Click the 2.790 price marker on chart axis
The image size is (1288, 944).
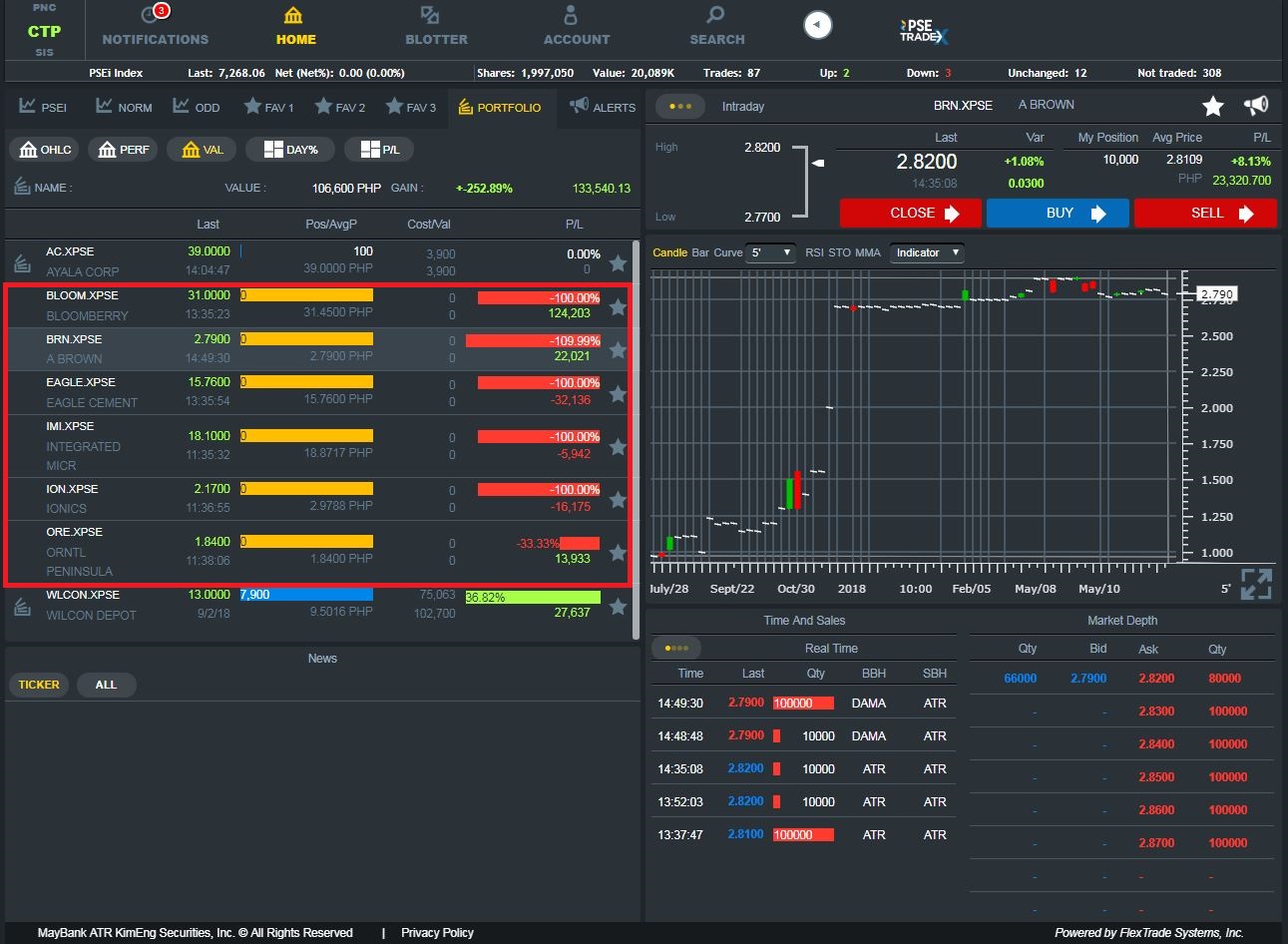pyautogui.click(x=1217, y=294)
